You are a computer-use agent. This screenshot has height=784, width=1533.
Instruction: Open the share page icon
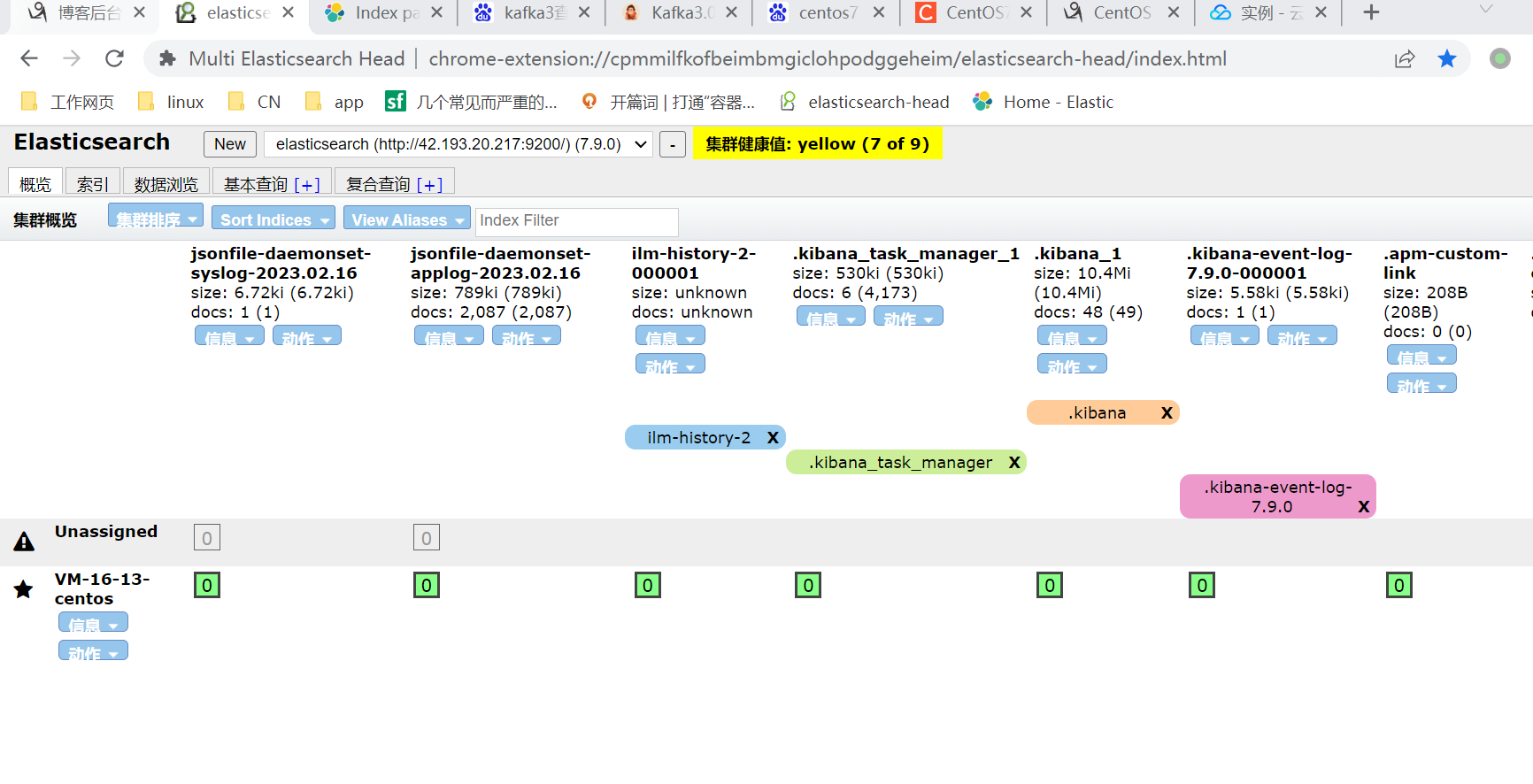pyautogui.click(x=1405, y=58)
